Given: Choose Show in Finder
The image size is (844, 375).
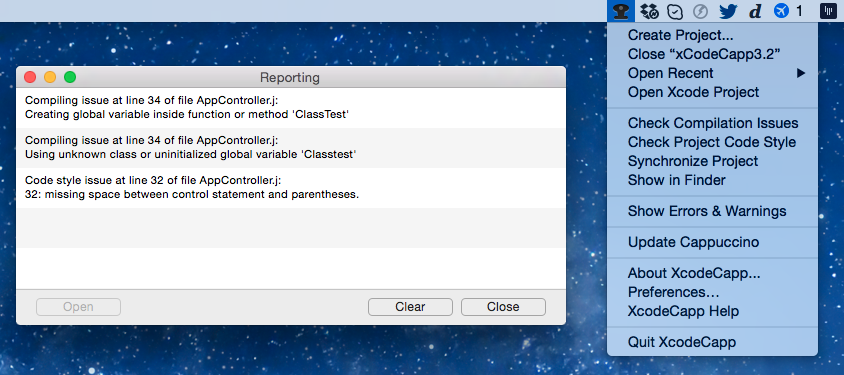Looking at the screenshot, I should (712, 180).
